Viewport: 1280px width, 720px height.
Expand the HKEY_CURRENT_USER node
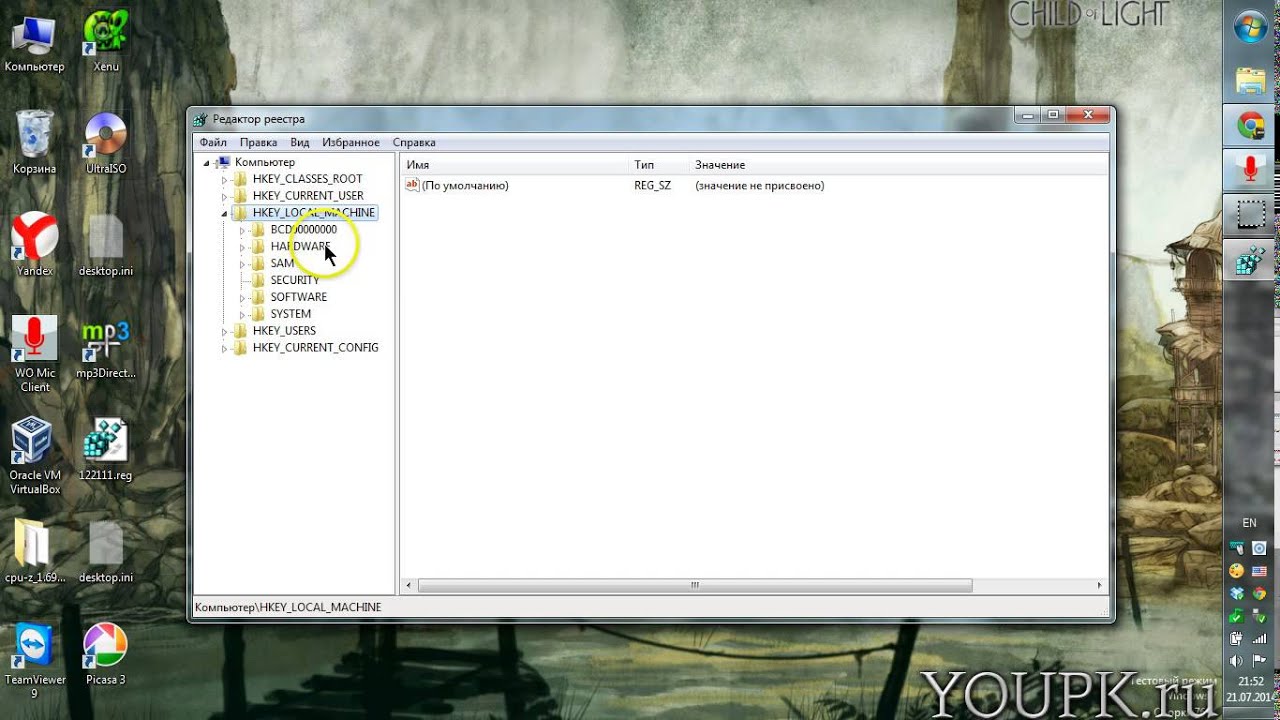click(x=225, y=196)
